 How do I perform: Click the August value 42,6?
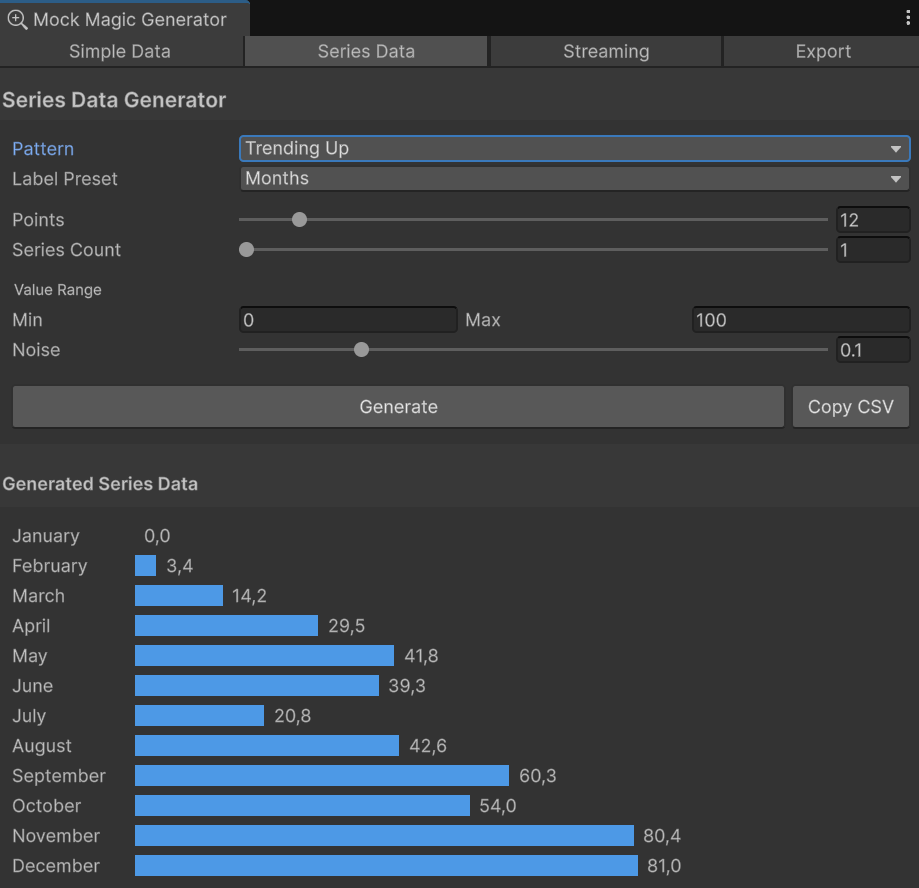point(428,746)
